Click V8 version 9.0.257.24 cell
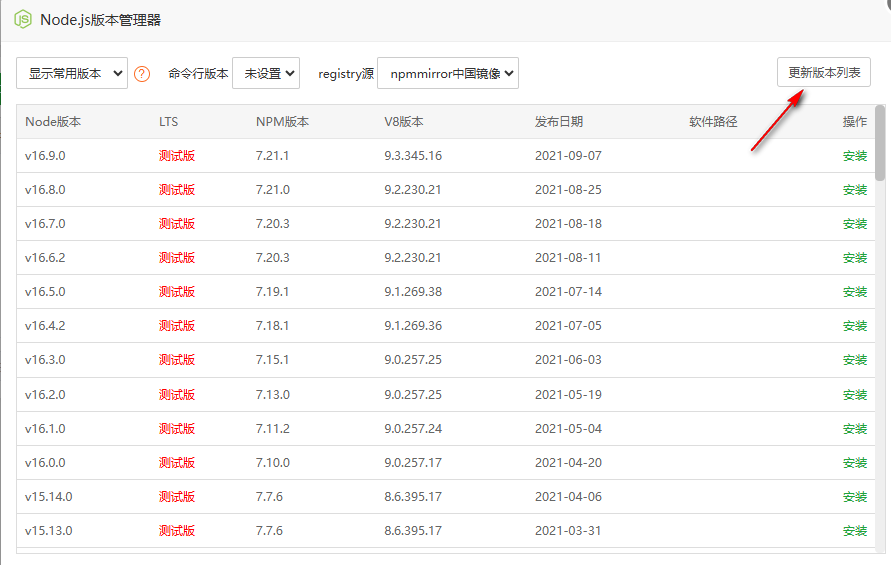891x565 pixels. (x=413, y=429)
